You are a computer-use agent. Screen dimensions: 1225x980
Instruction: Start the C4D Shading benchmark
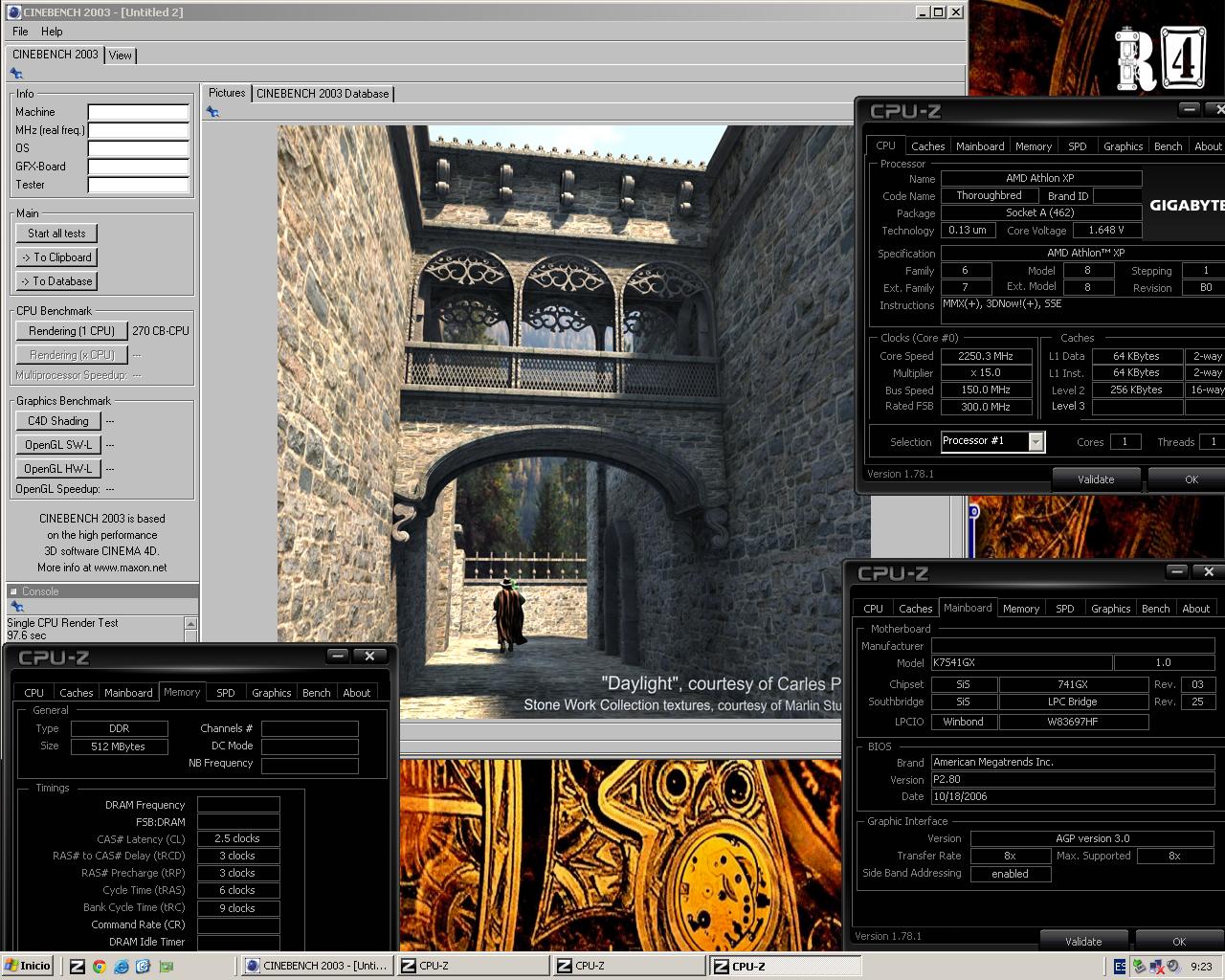click(x=57, y=421)
